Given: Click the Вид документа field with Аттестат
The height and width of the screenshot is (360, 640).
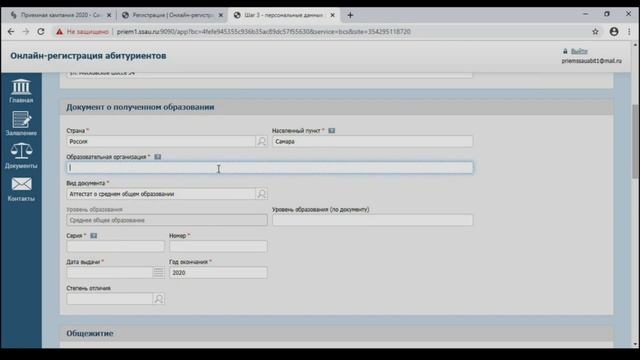Looking at the screenshot, I should pos(161,193).
